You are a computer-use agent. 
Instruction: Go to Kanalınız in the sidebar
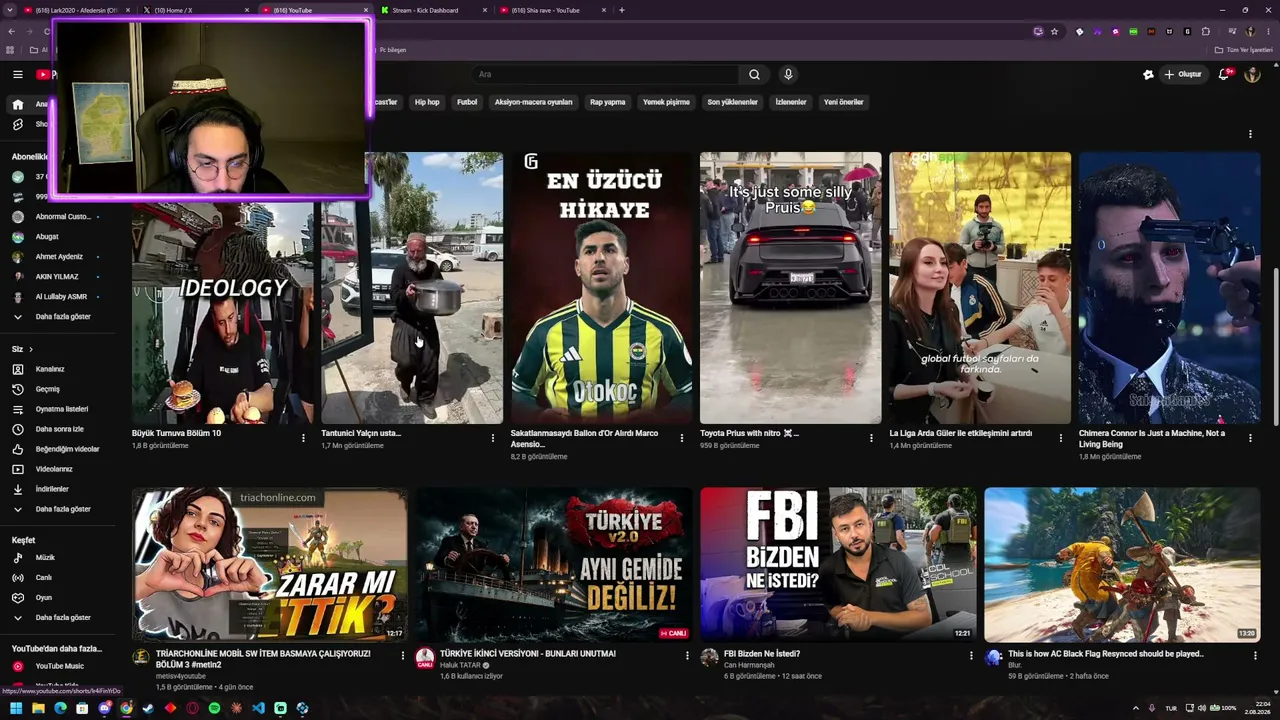pyautogui.click(x=50, y=369)
